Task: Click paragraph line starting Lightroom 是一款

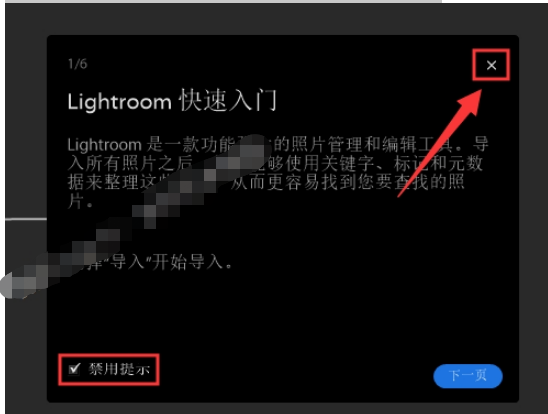Action: click(x=278, y=145)
